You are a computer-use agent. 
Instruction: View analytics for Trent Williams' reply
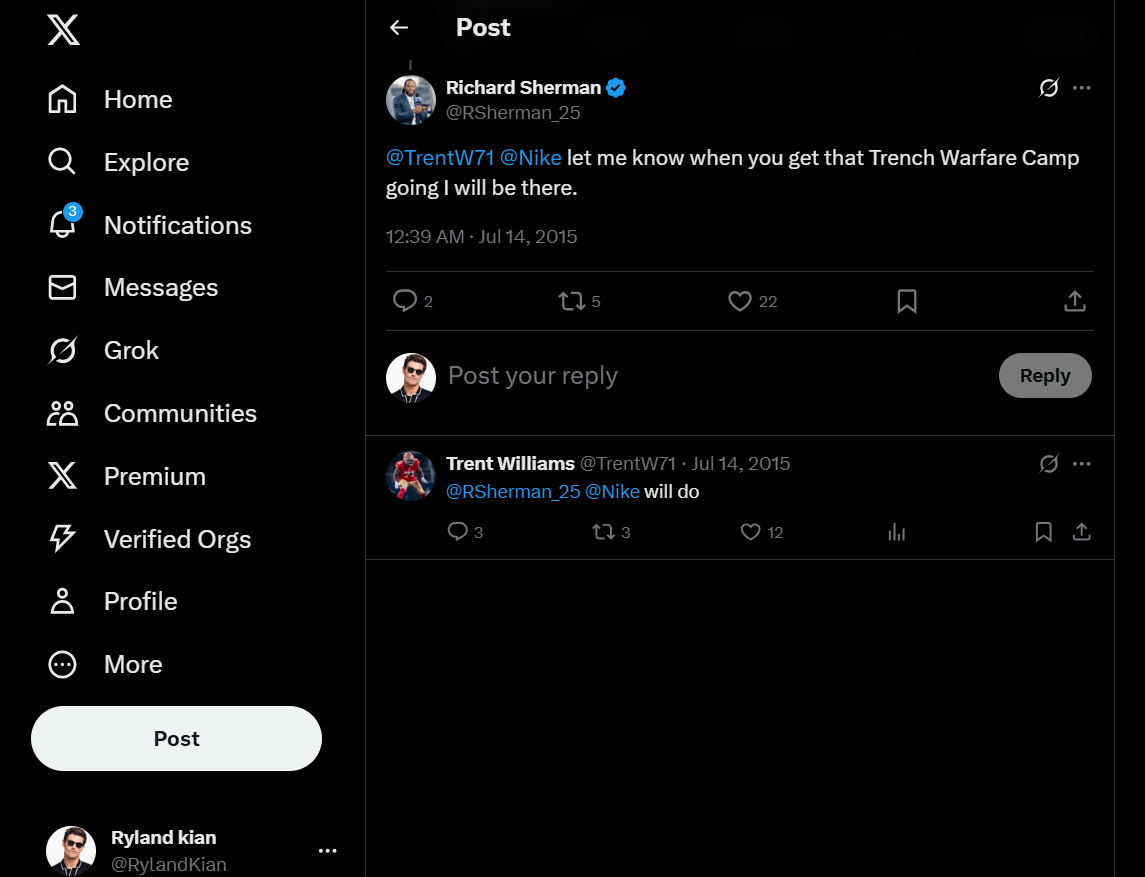pyautogui.click(x=896, y=532)
